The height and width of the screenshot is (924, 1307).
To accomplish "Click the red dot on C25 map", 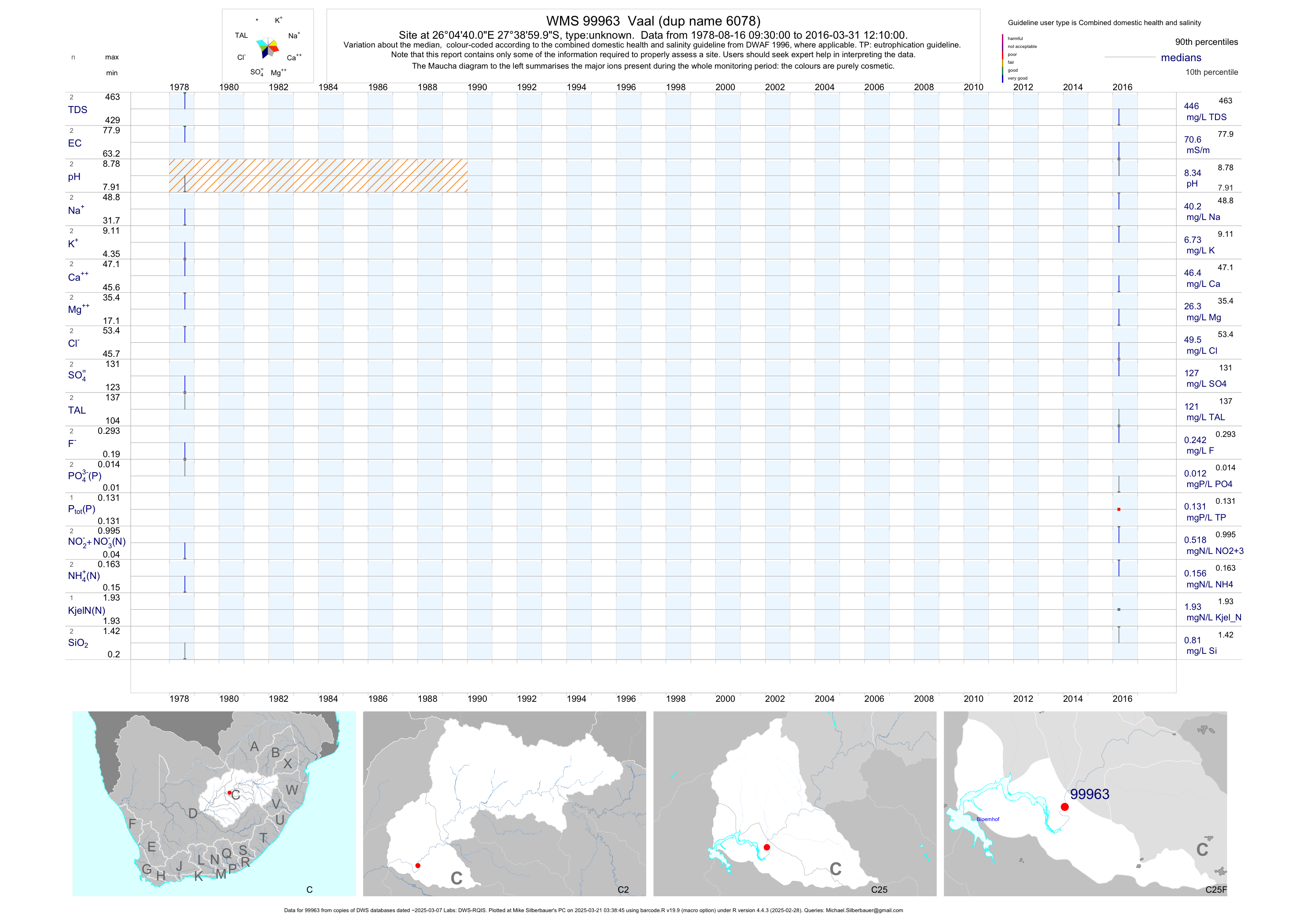I will [767, 847].
